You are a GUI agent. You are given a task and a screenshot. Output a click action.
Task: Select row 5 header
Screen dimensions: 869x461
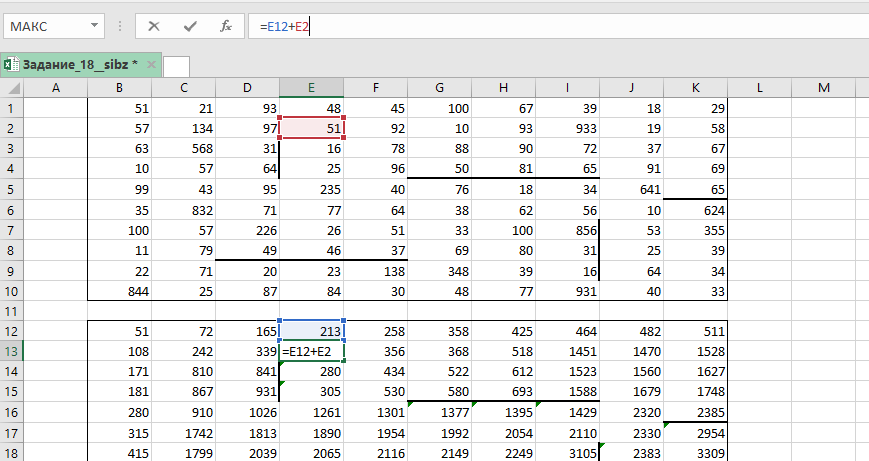click(x=11, y=189)
